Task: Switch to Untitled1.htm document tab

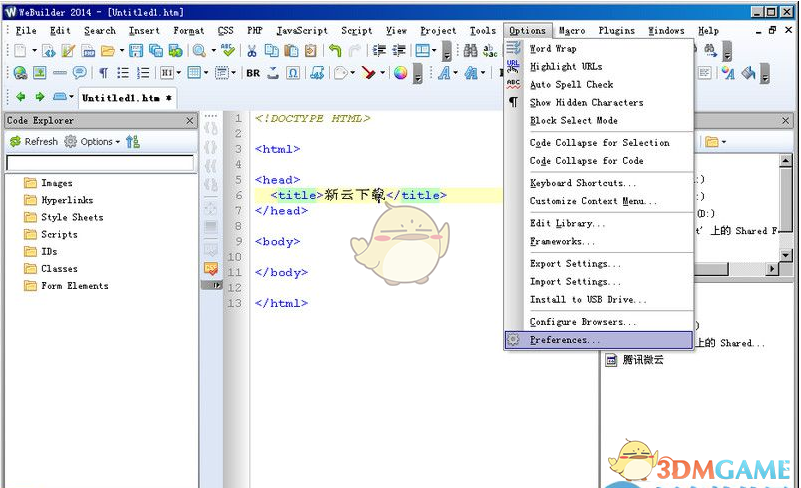Action: tap(127, 98)
